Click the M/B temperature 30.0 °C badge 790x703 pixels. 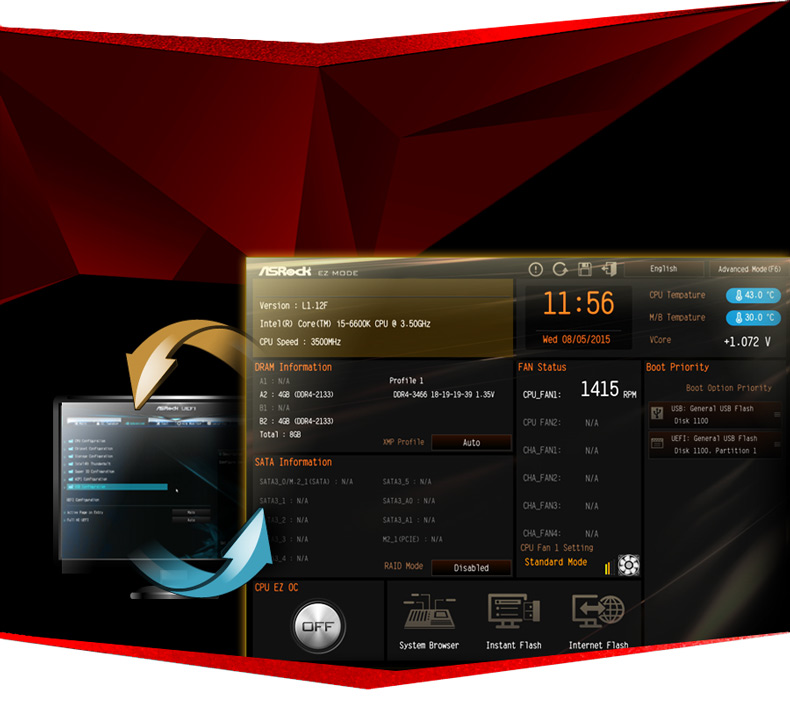pyautogui.click(x=753, y=317)
